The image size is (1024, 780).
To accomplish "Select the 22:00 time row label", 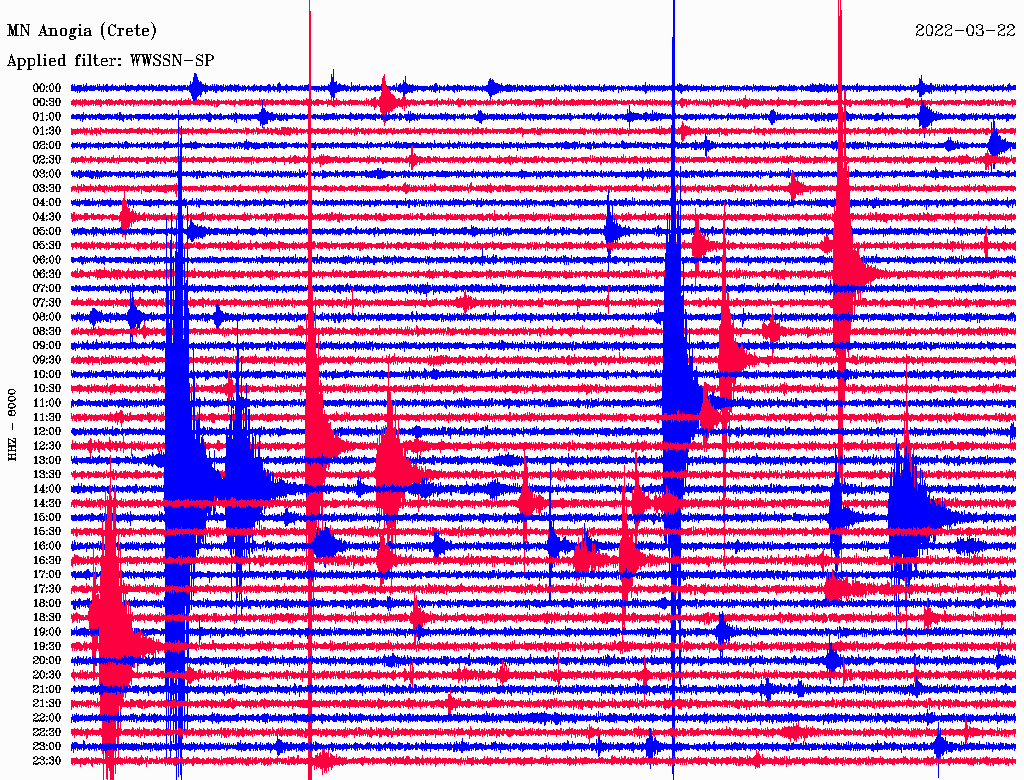I will tap(47, 718).
